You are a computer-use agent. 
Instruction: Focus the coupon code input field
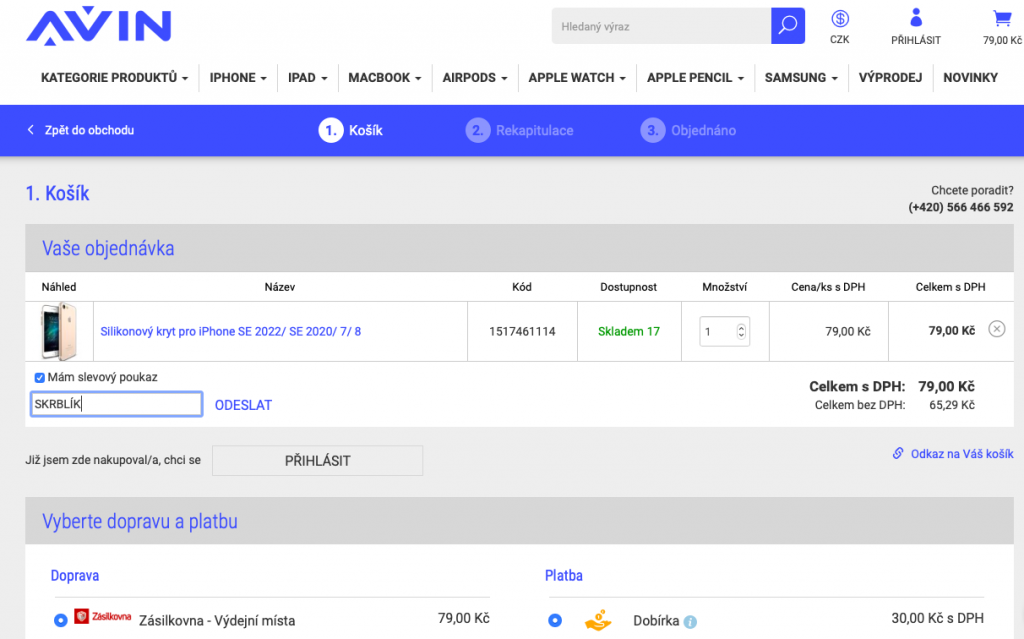pyautogui.click(x=116, y=404)
